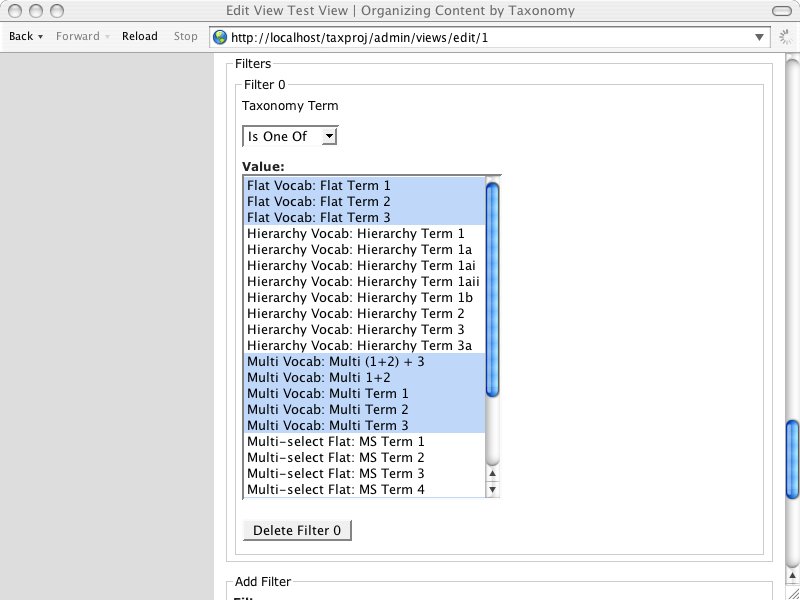Click the Stop loading button
The width and height of the screenshot is (800, 600).
point(185,36)
